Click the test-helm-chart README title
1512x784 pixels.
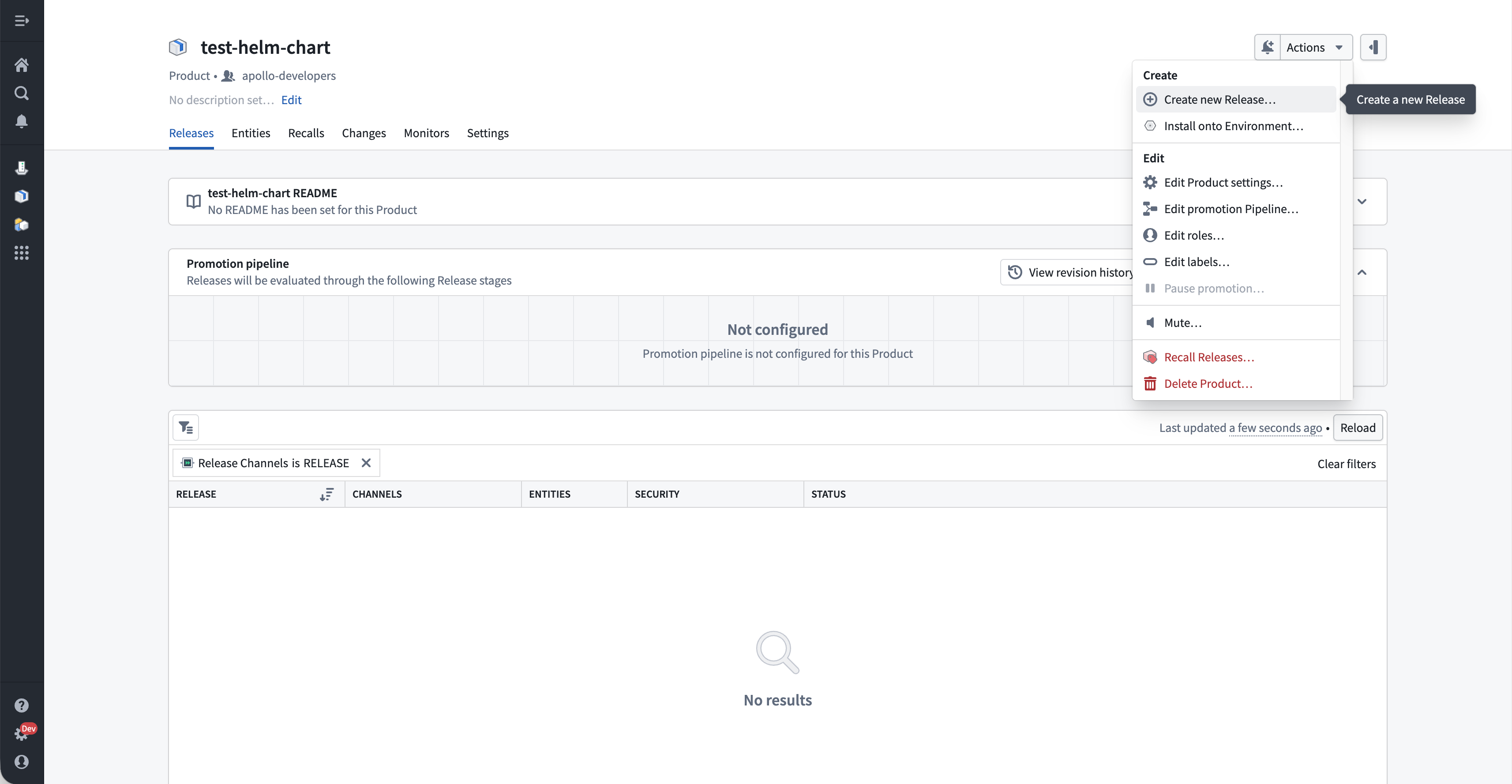click(x=272, y=193)
